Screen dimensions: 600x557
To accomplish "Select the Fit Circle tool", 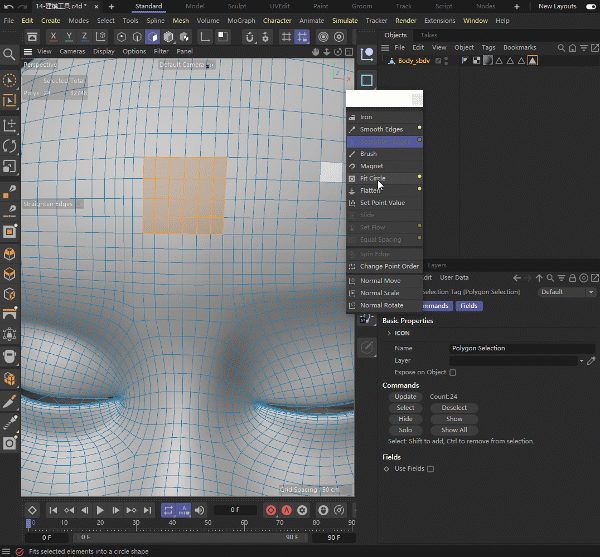I will 372,178.
